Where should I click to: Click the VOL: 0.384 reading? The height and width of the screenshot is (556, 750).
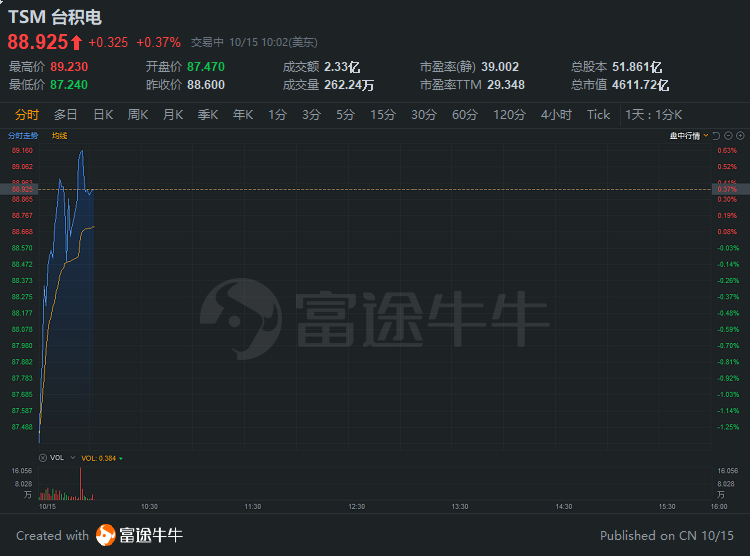(x=99, y=458)
